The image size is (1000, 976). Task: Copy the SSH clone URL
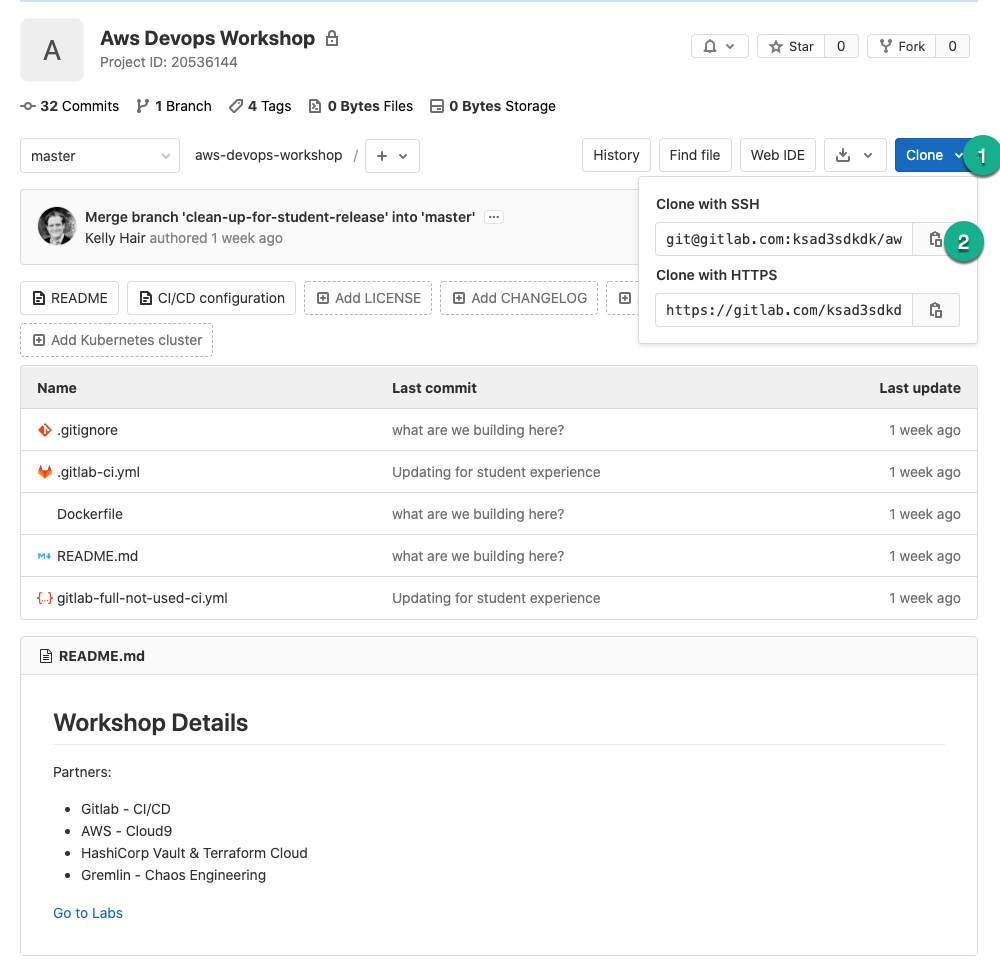[x=936, y=239]
